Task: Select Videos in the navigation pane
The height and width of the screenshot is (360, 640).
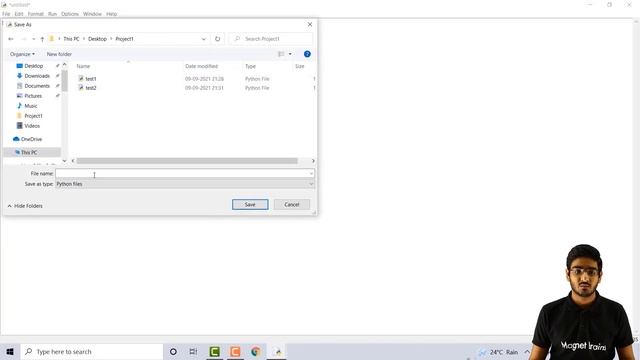Action: [x=32, y=126]
